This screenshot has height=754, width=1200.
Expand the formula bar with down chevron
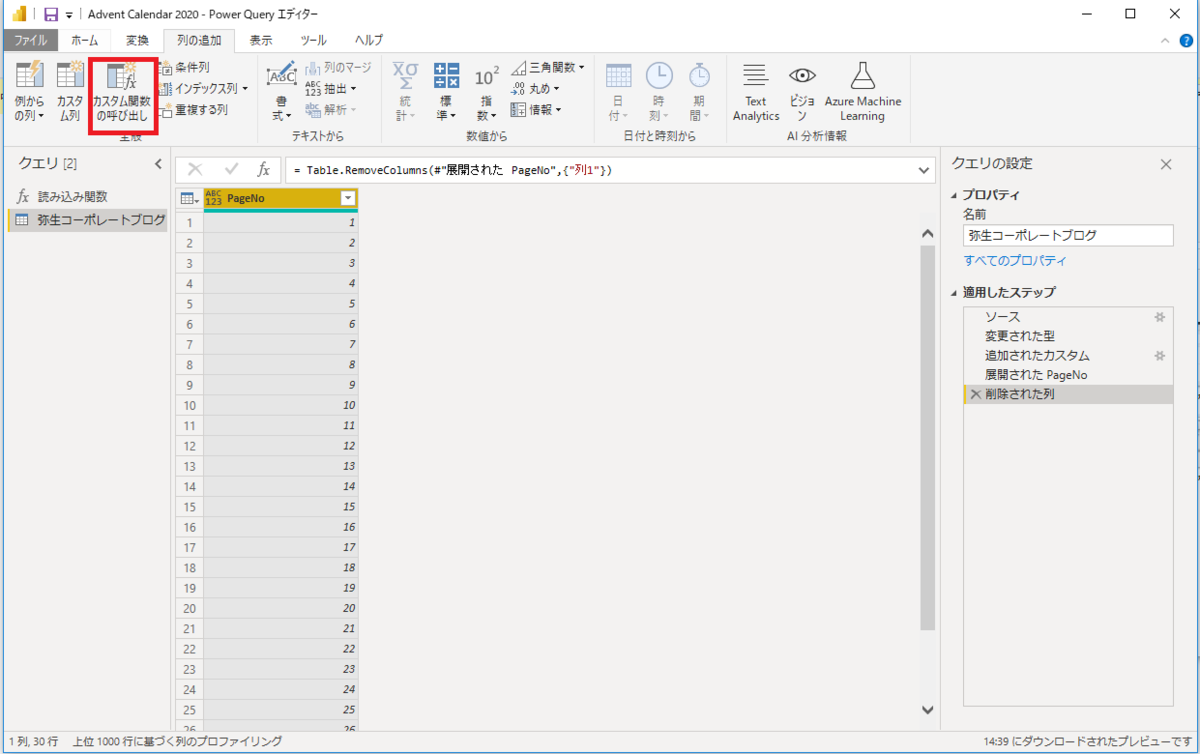[x=923, y=171]
